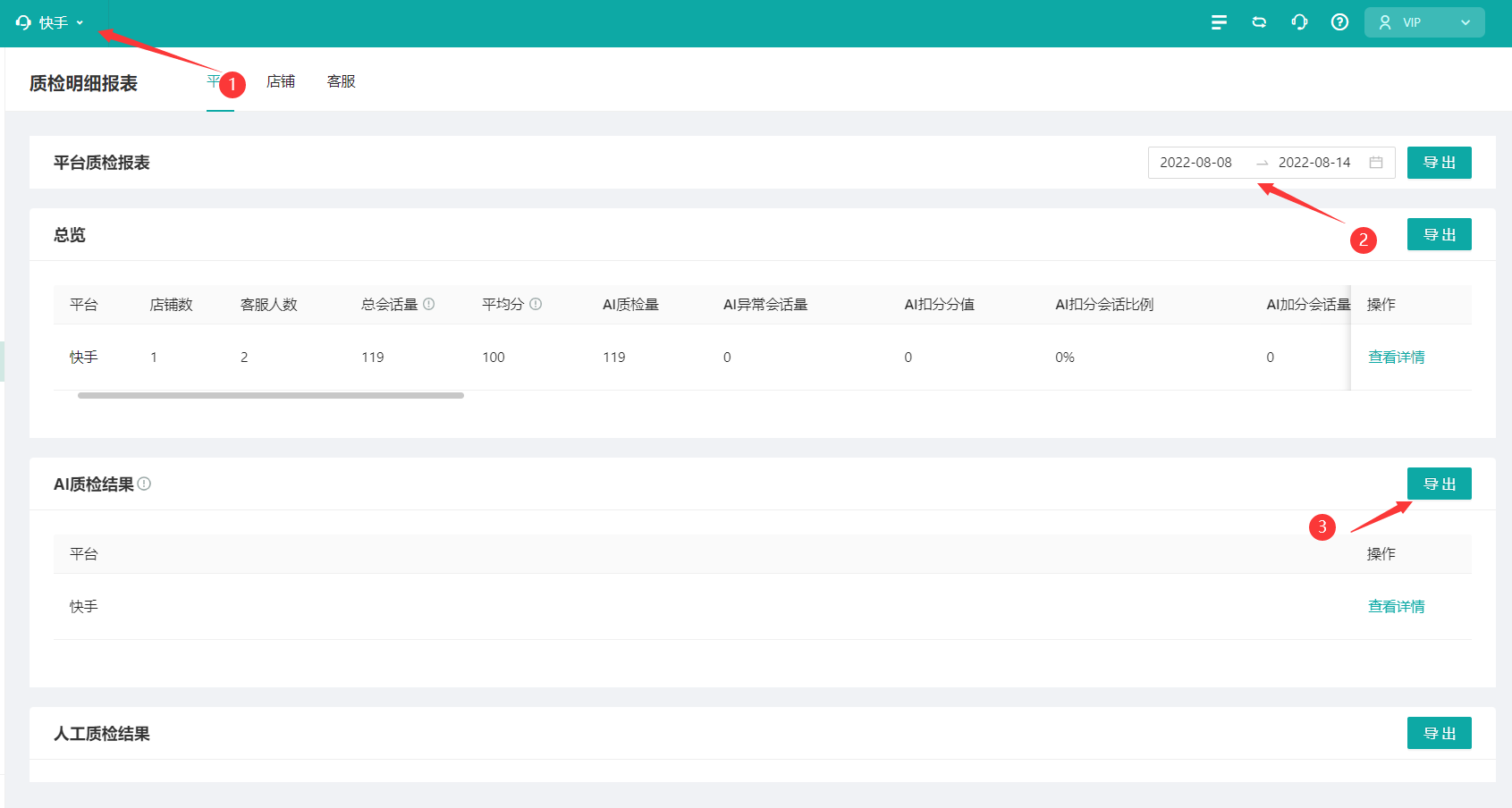Screen dimensions: 1512x808
Task: Click the info icon next to AI质检结果
Action: point(144,484)
